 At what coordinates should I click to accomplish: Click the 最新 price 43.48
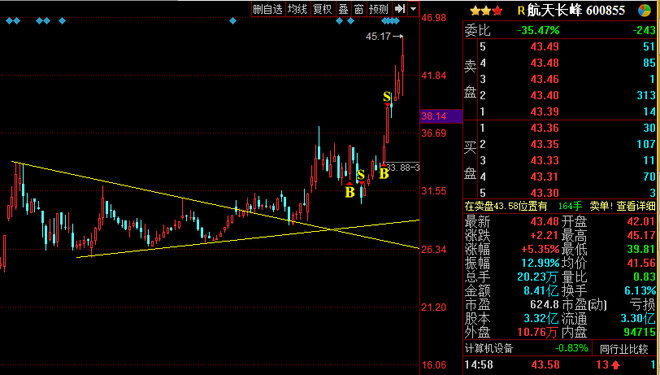click(x=545, y=221)
